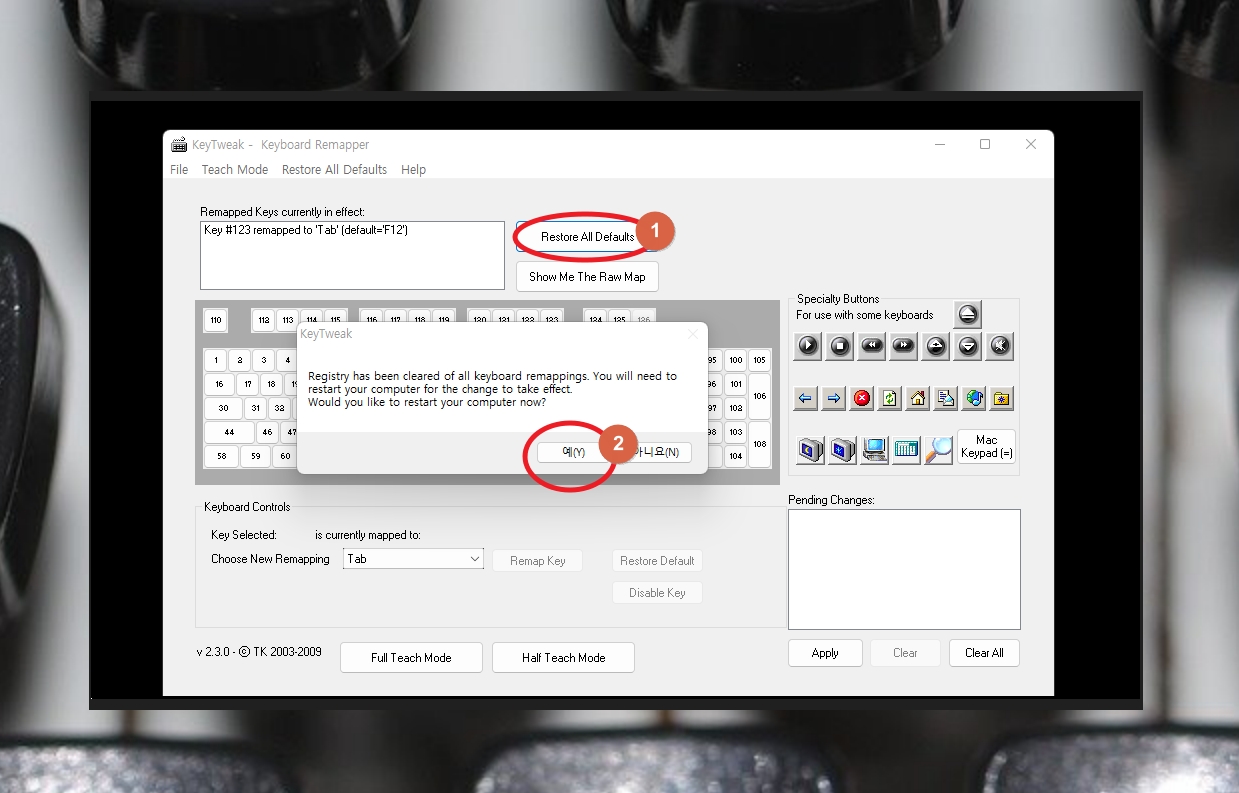Click keyboard key 110
The width and height of the screenshot is (1239, 793).
coord(215,321)
